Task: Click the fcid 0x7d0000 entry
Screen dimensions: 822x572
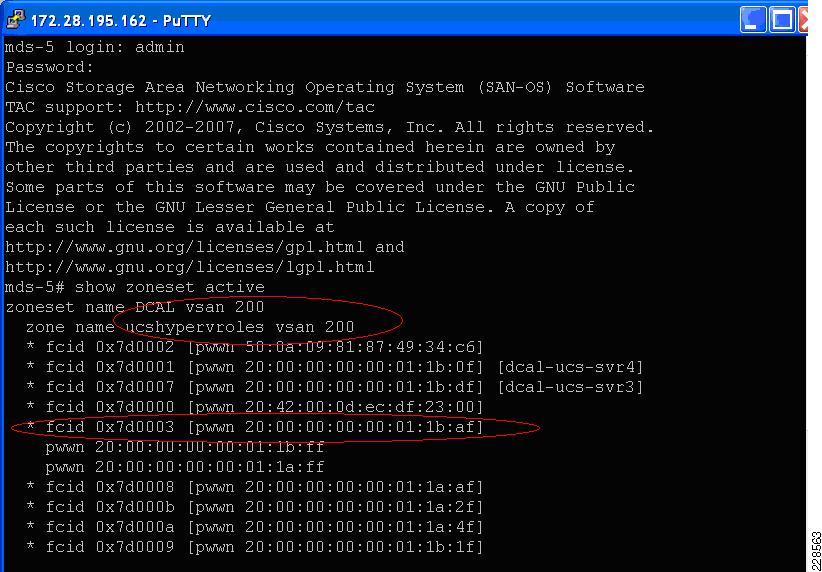Action: point(255,406)
